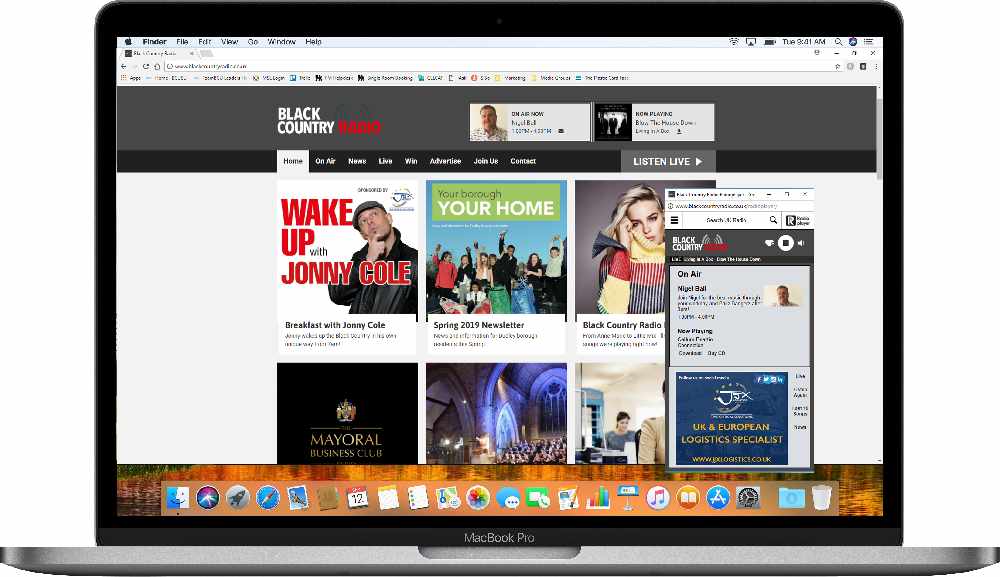Click the browser back arrow
The width and height of the screenshot is (1000, 577).
pyautogui.click(x=124, y=66)
